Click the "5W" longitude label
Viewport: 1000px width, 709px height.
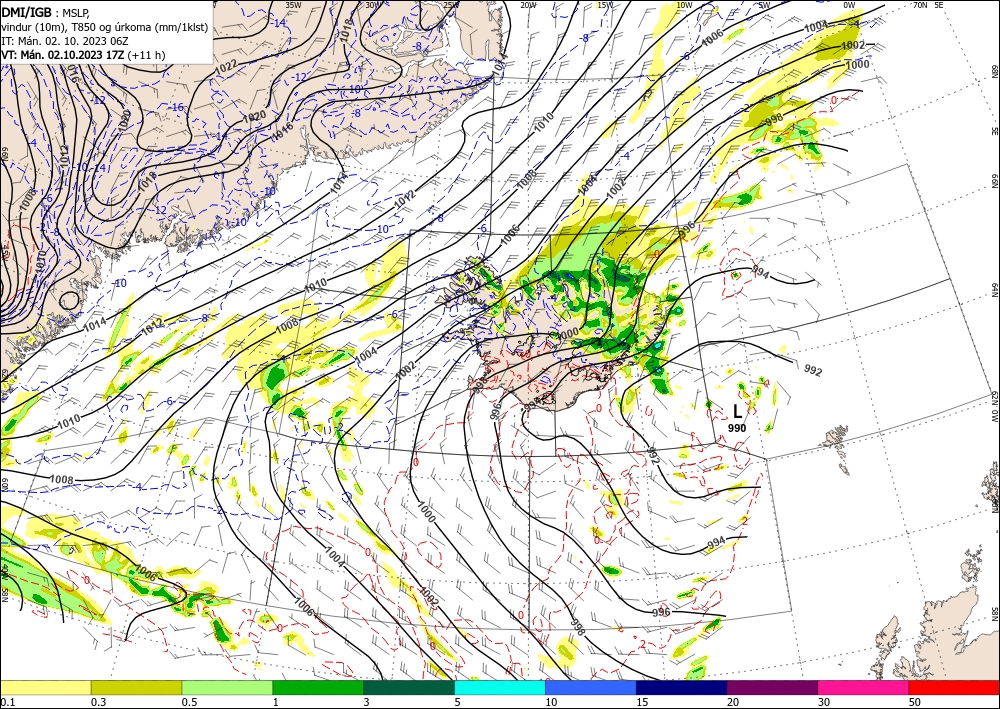click(x=765, y=5)
